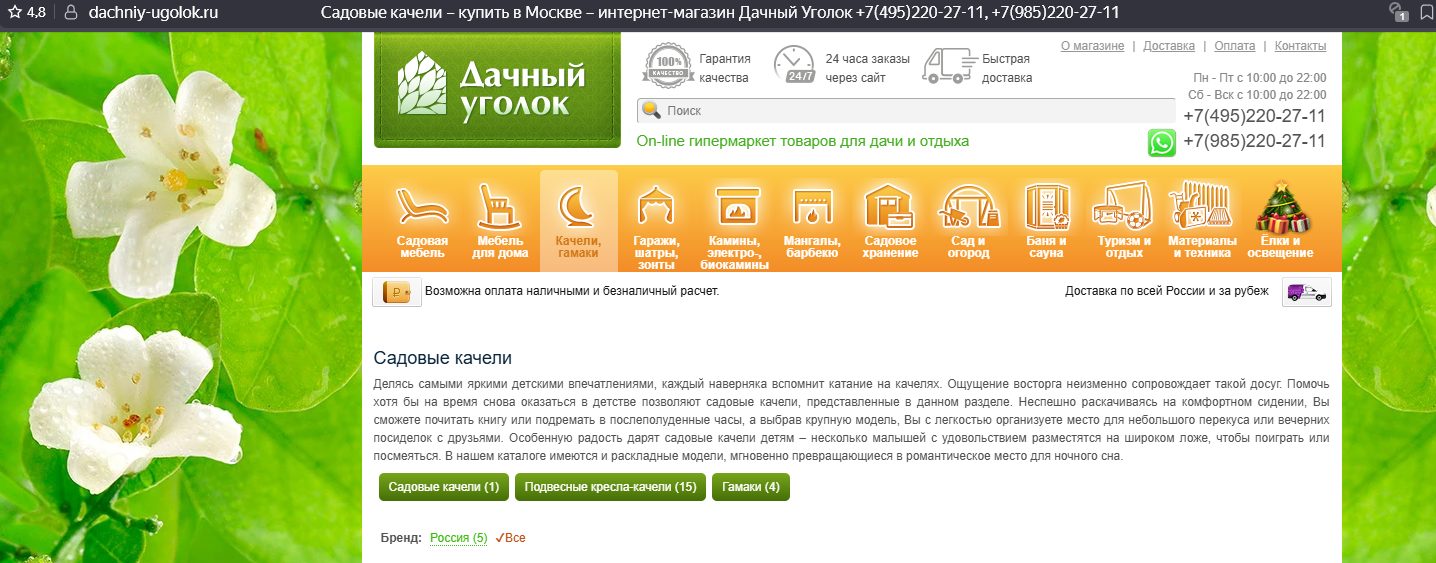Filter brand by Россия (5)
1436x563 pixels.
click(x=458, y=538)
